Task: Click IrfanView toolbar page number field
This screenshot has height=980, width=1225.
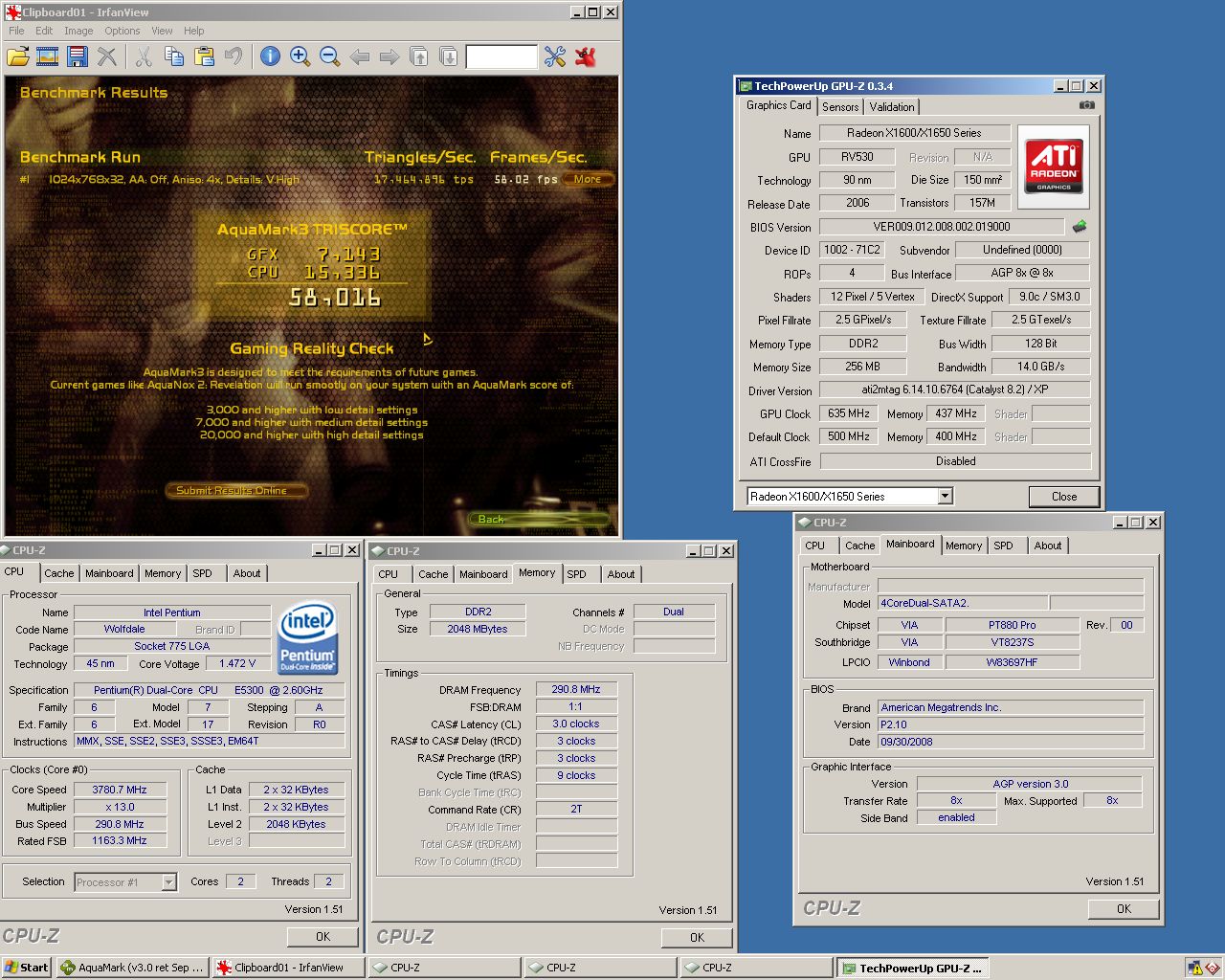Action: [x=501, y=57]
